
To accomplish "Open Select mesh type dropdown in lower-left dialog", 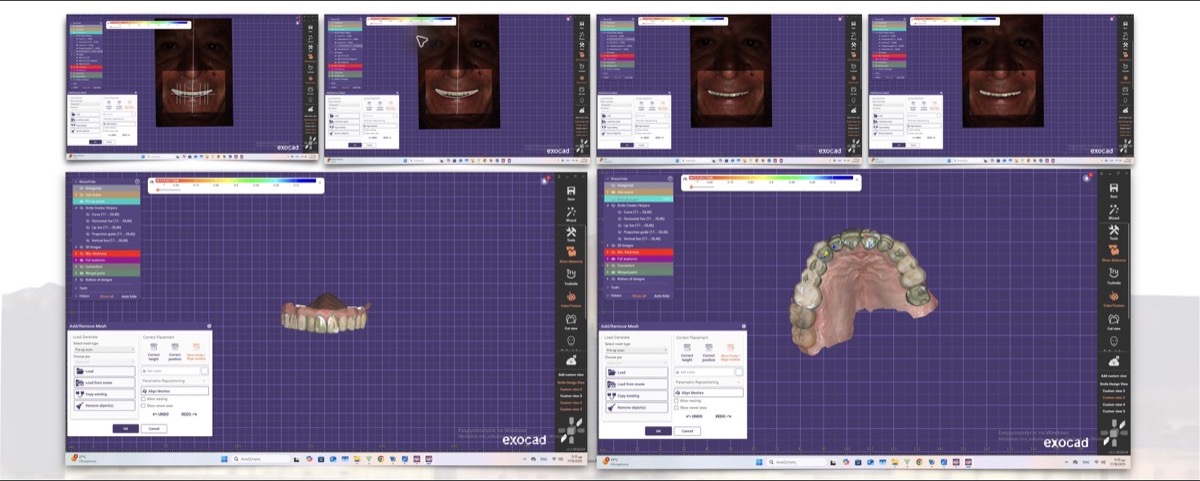I will (104, 350).
